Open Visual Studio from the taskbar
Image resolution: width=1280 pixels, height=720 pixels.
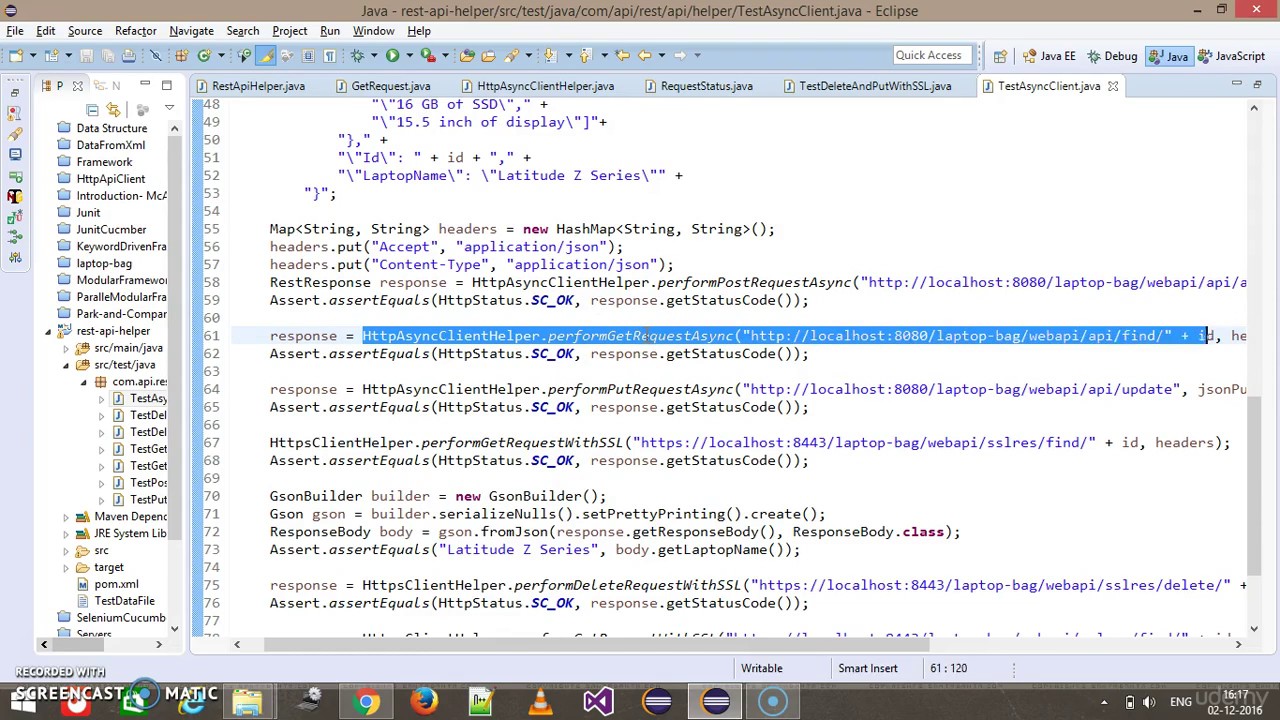click(x=598, y=702)
